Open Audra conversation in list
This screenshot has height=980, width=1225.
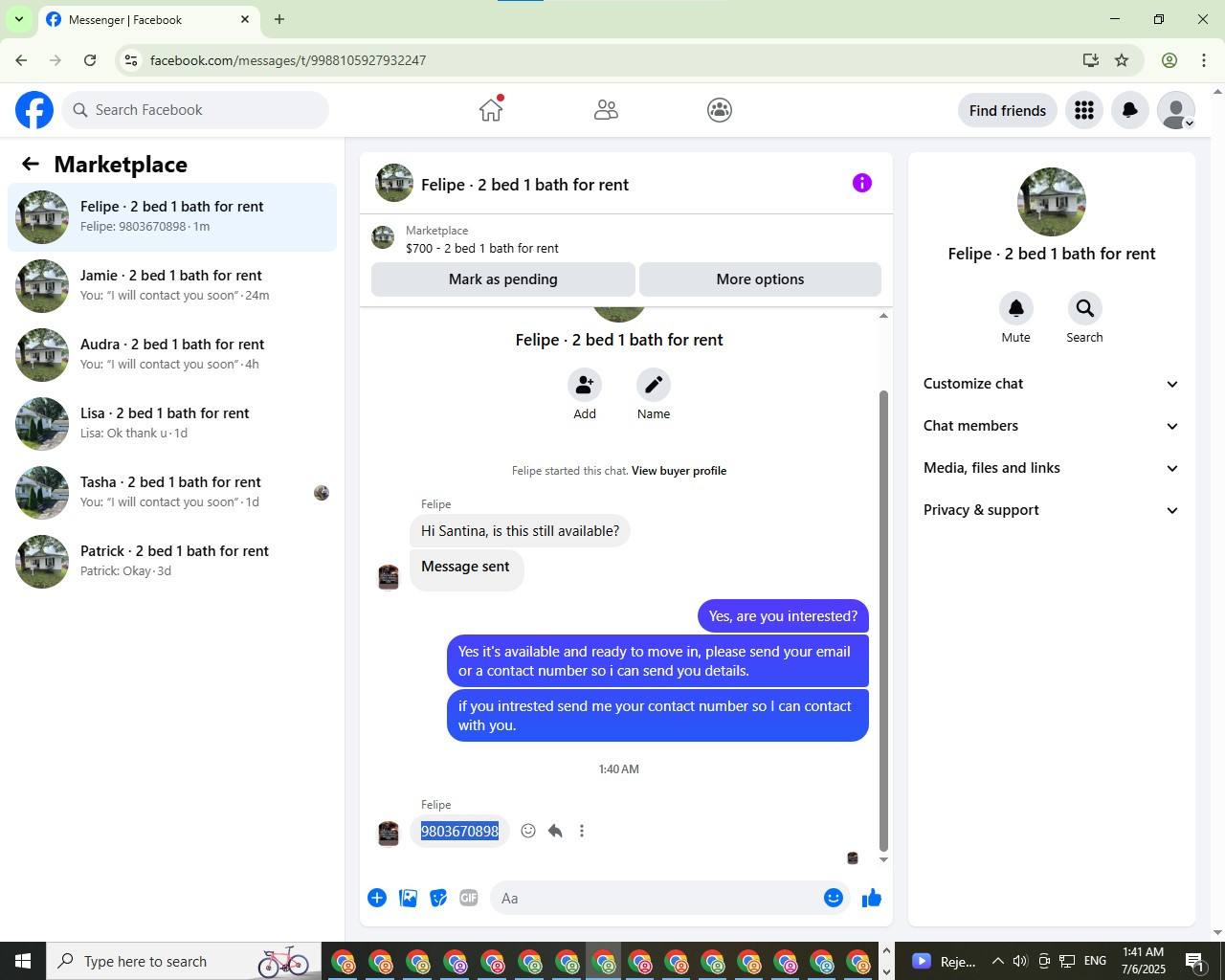click(x=172, y=355)
